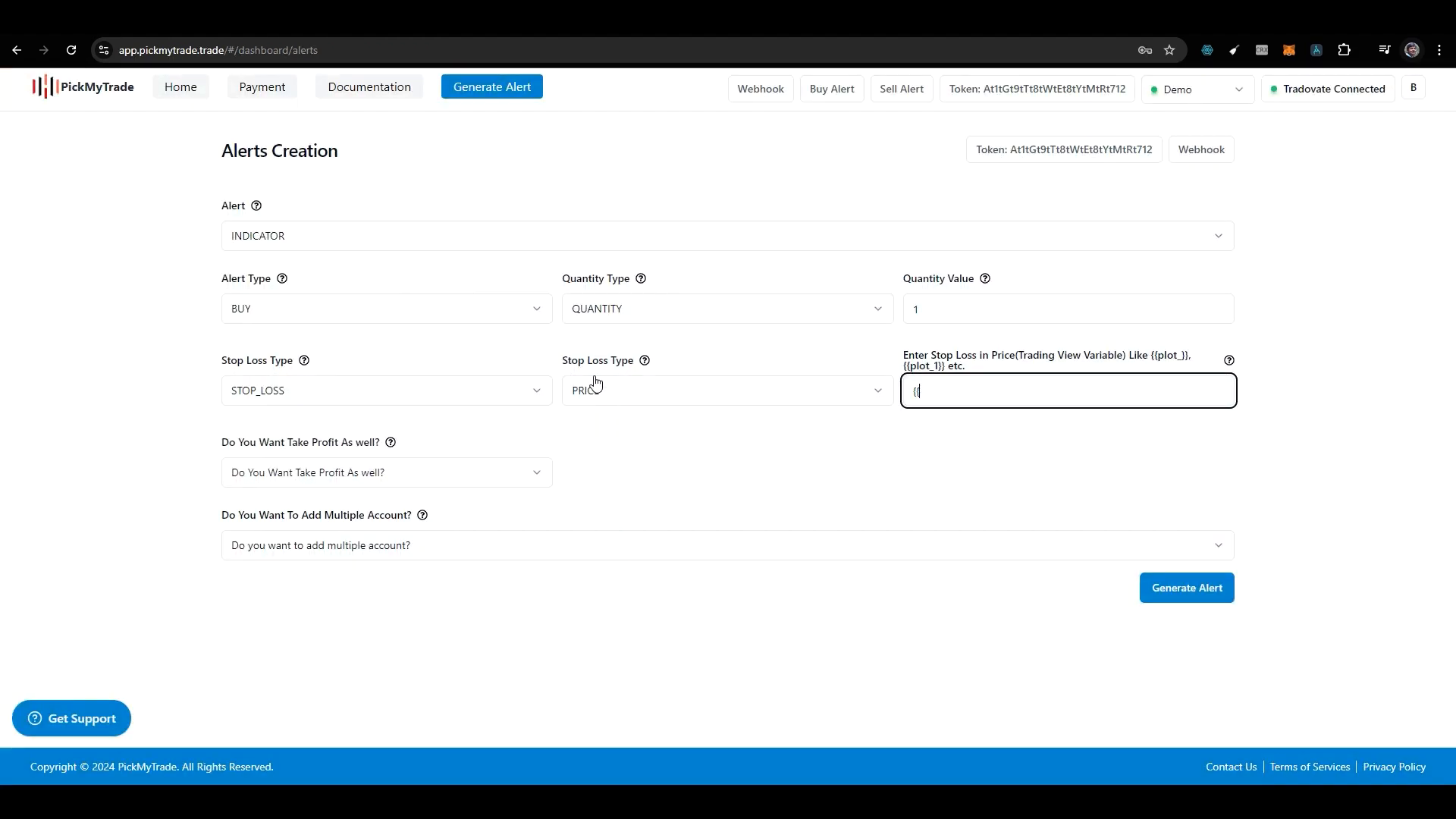The image size is (1456, 819).
Task: Click the Generate Alert header button
Action: (x=492, y=86)
